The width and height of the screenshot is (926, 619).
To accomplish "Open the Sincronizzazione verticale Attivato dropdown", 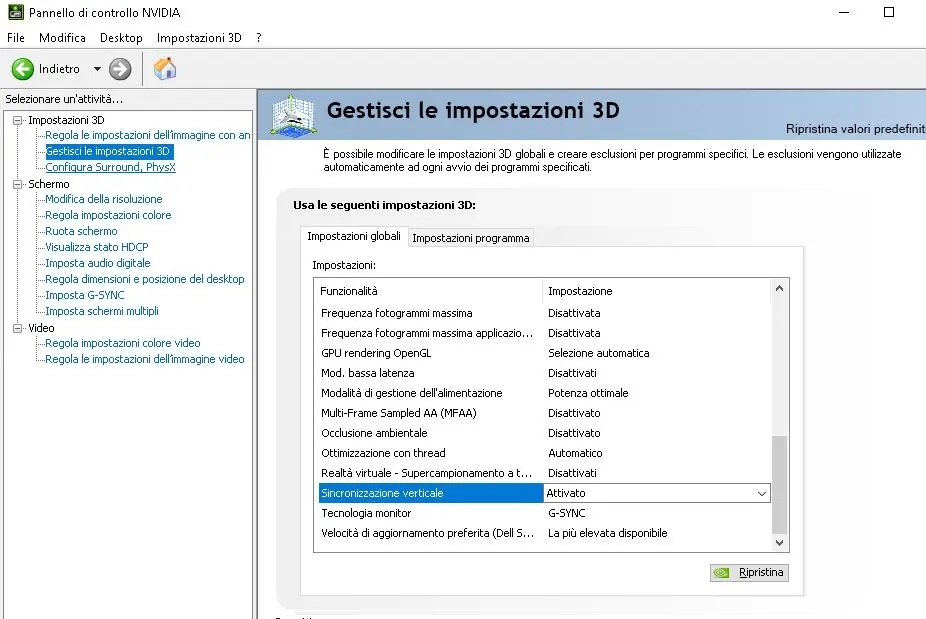I will [x=762, y=493].
